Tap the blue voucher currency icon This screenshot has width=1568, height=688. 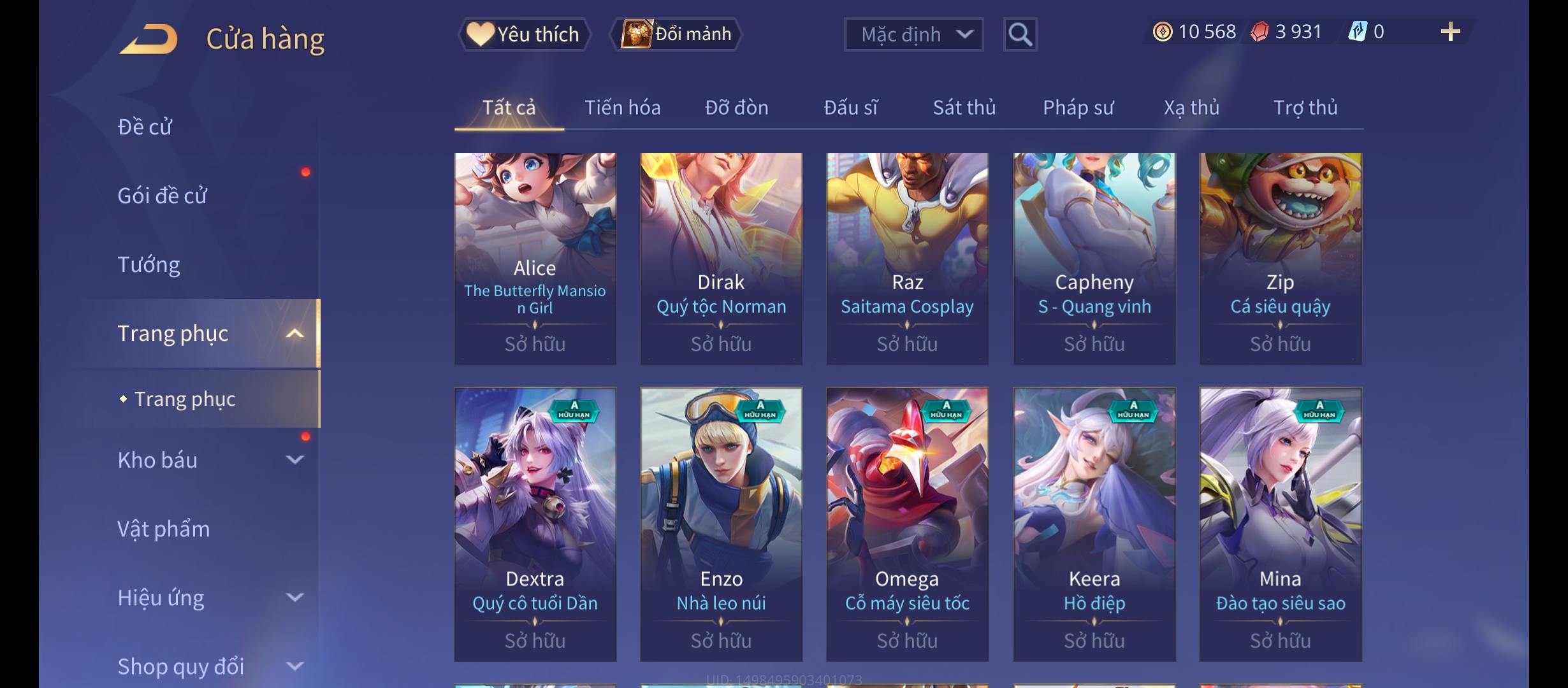(x=1358, y=32)
